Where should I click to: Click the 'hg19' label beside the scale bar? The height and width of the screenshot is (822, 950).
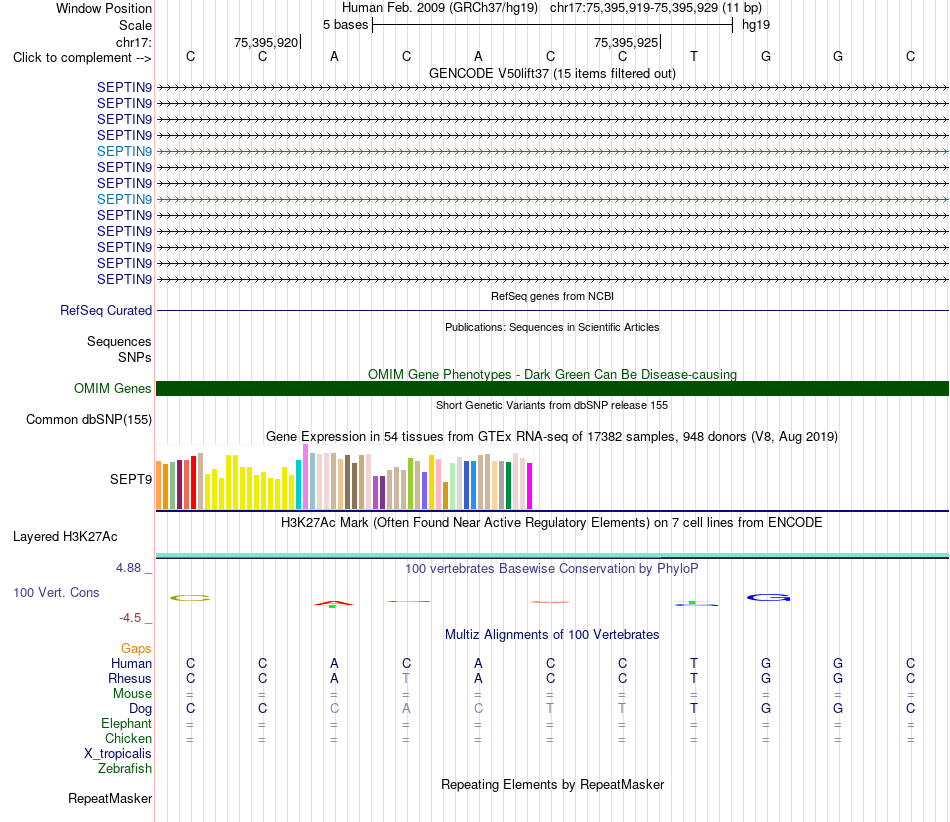click(x=756, y=25)
